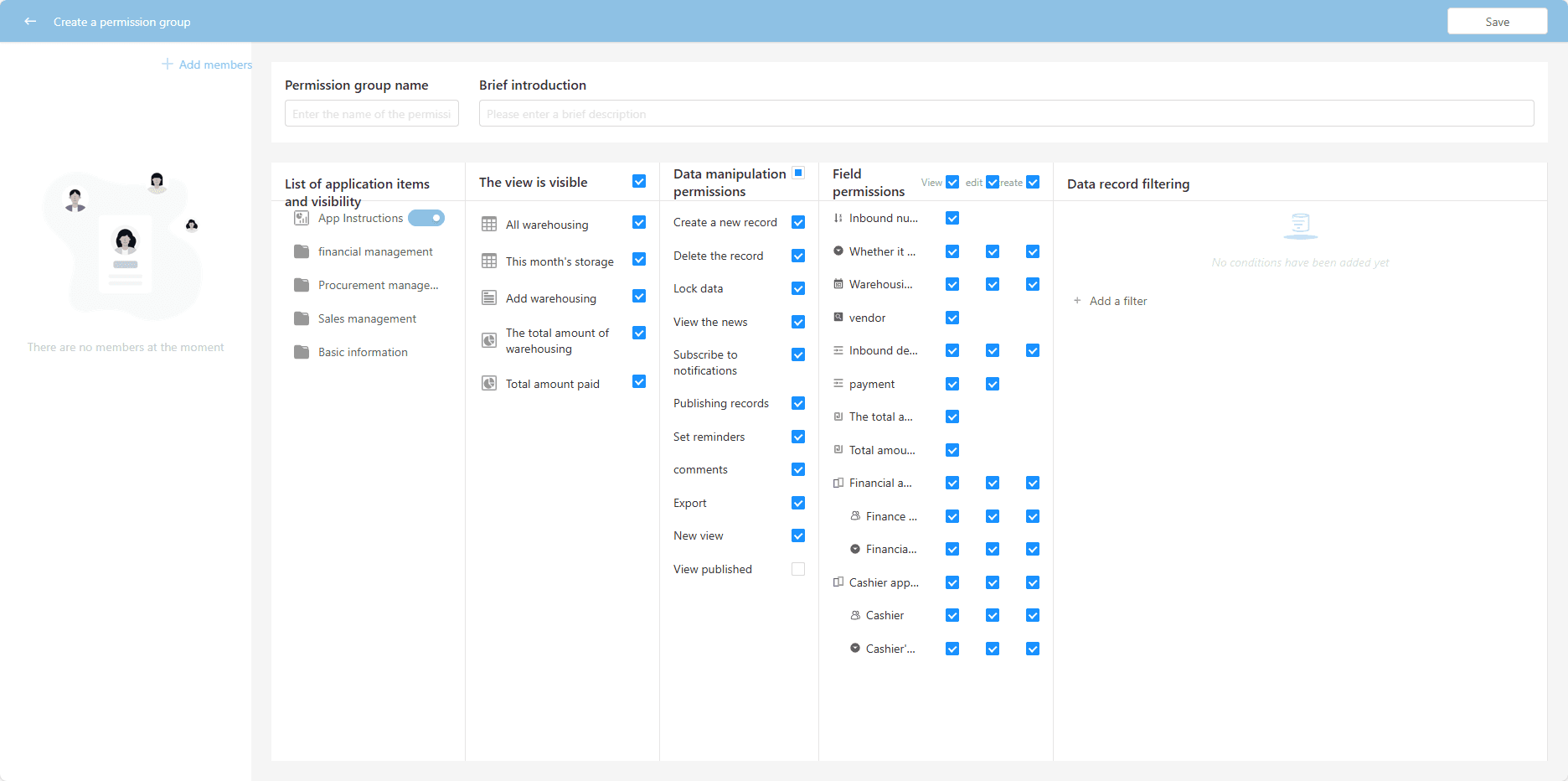
Task: Click the Add warehousing form icon
Action: pyautogui.click(x=489, y=298)
